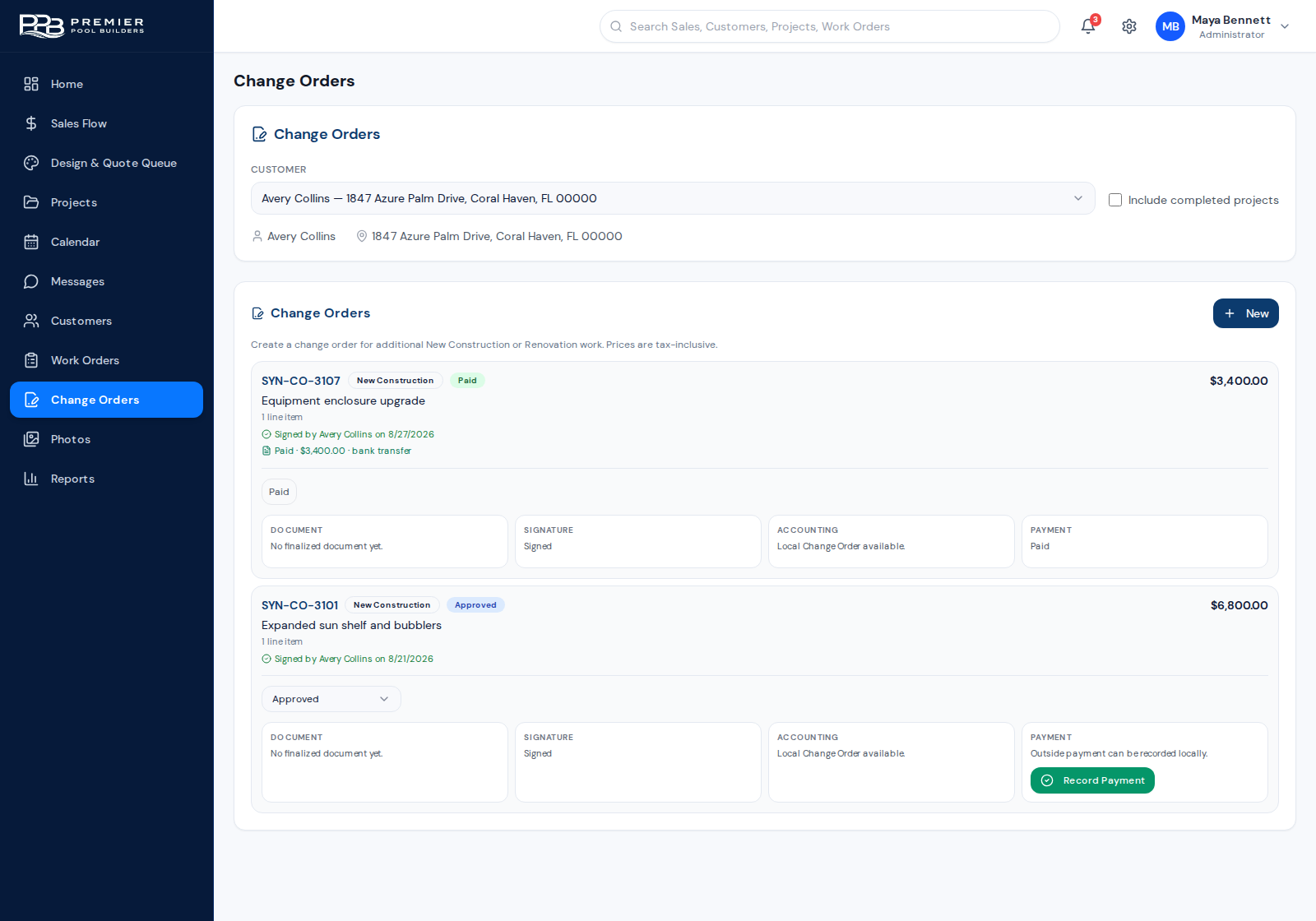The width and height of the screenshot is (1316, 921).
Task: Click the customer person icon beside Avery Collins
Action: tap(257, 236)
